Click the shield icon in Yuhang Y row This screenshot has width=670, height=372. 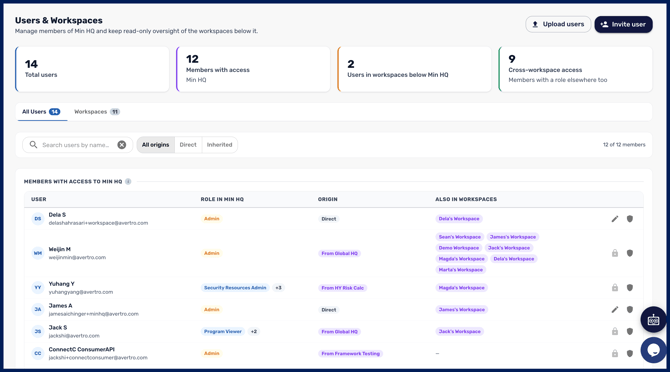[x=630, y=288]
